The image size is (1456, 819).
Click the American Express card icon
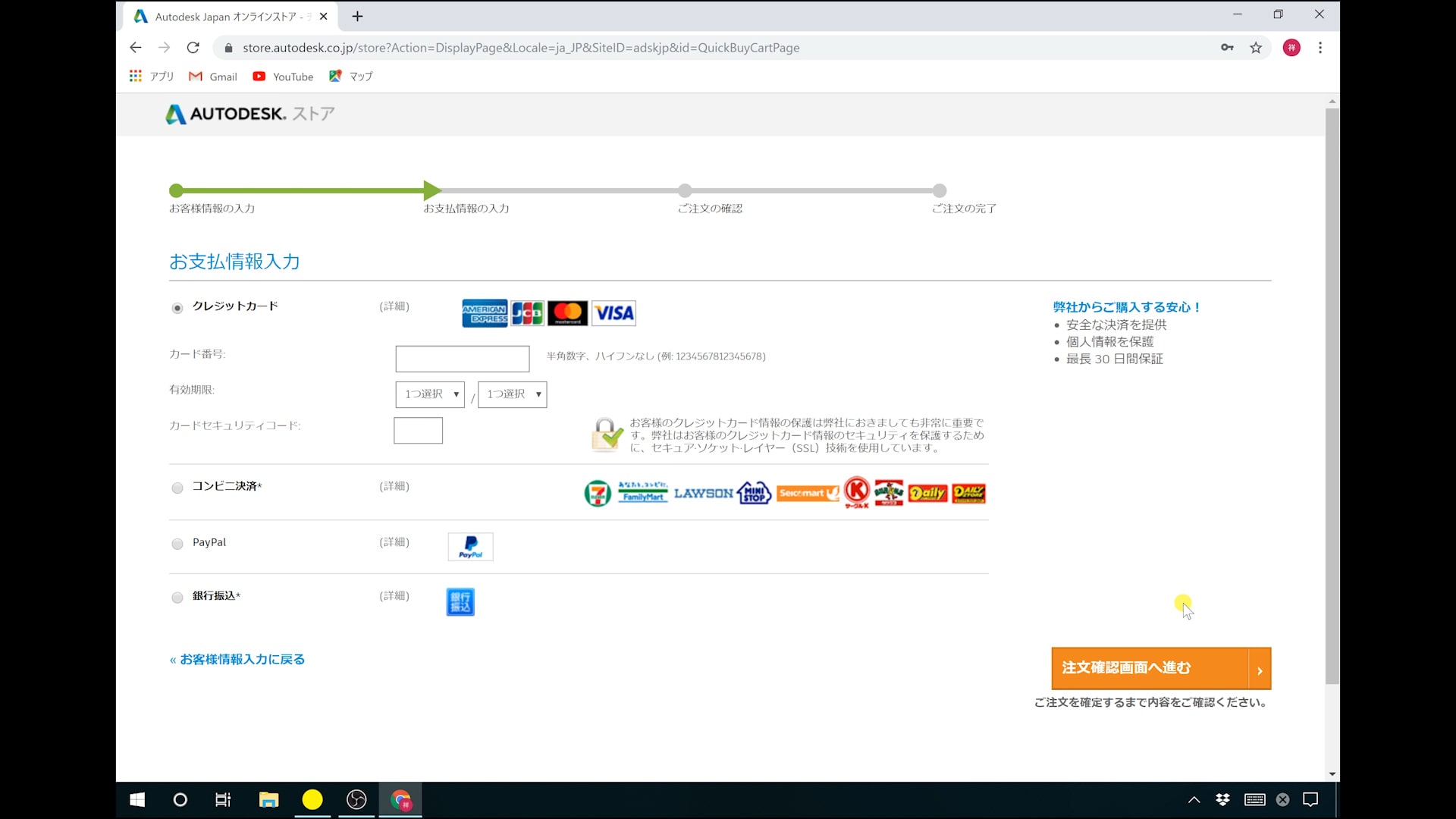485,313
